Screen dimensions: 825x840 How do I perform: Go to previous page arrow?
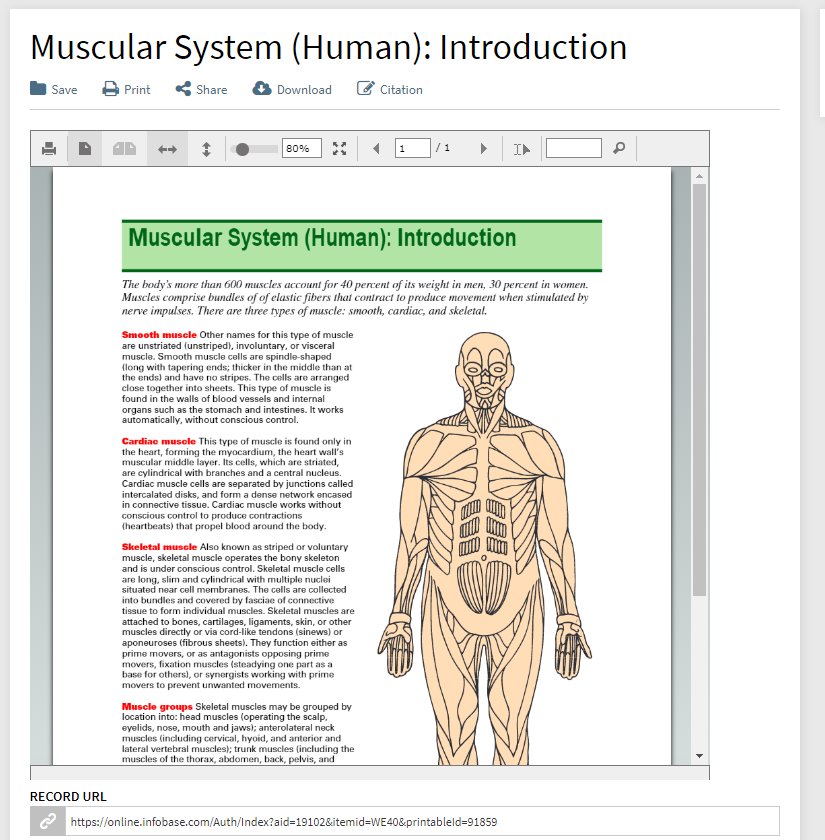coord(376,148)
